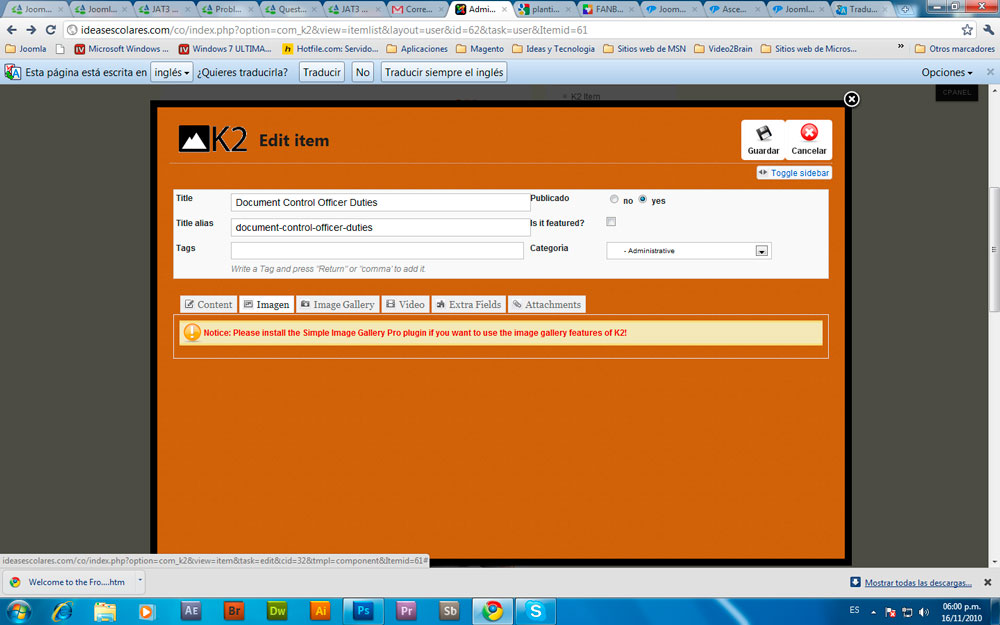Click the Title input field
The width and height of the screenshot is (1000, 625).
point(380,202)
